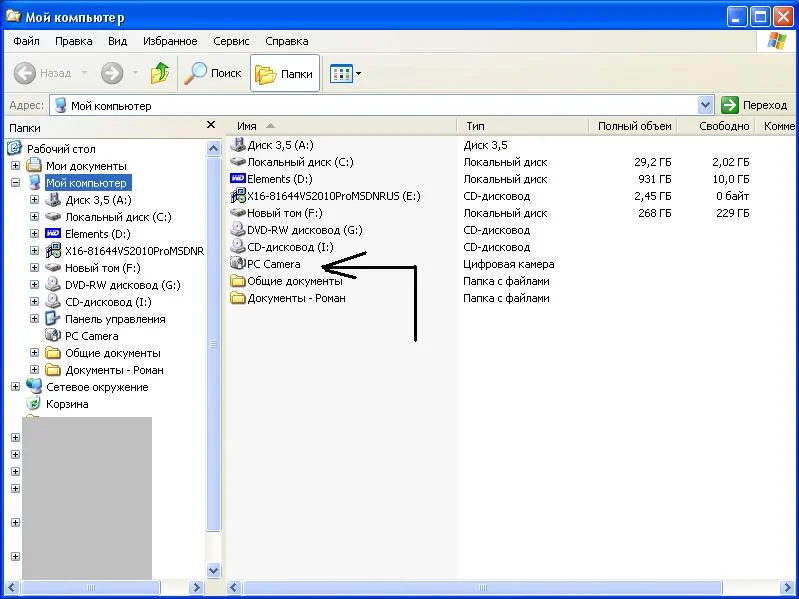Click Elements (D:) WD icon in tree
The image size is (799, 599).
pos(53,233)
